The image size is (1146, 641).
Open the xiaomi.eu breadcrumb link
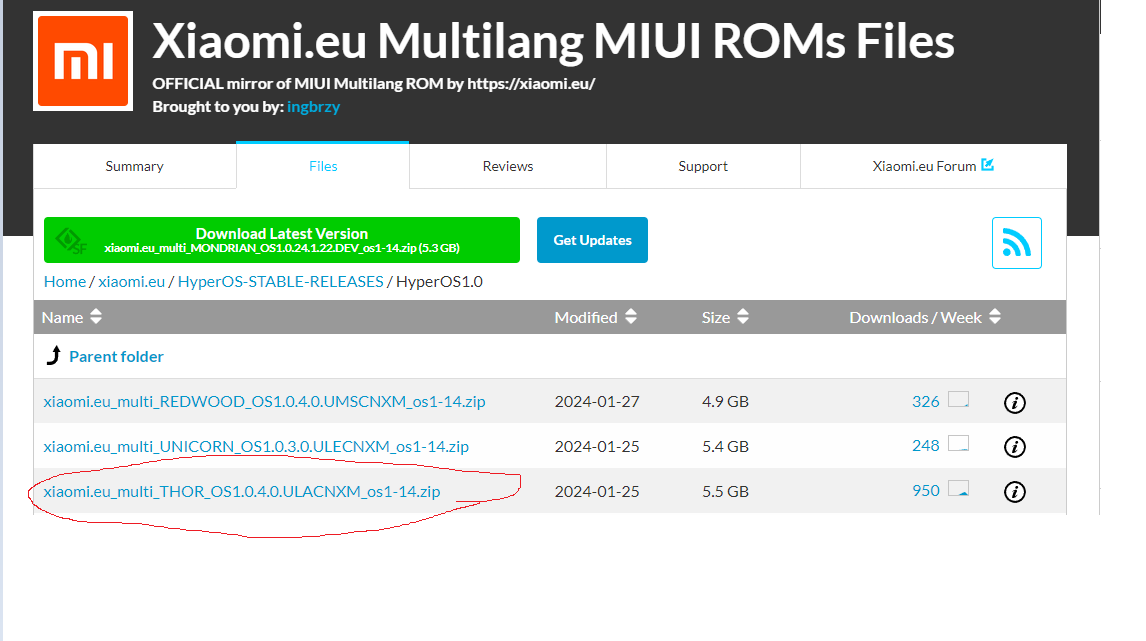(x=132, y=281)
